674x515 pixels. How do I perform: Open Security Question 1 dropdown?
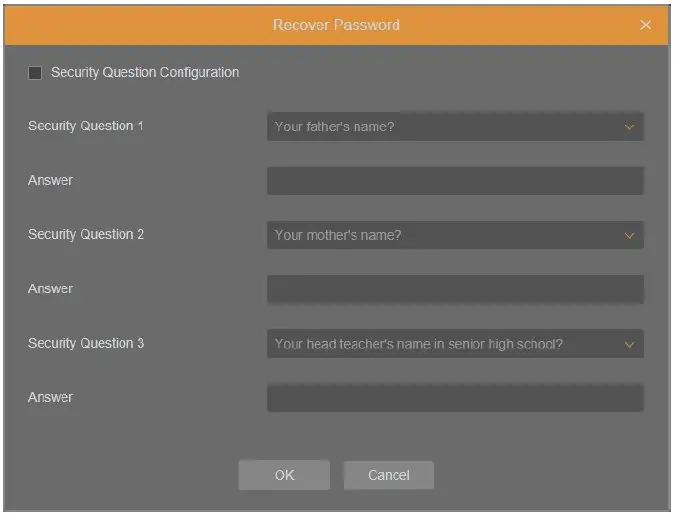tap(455, 126)
